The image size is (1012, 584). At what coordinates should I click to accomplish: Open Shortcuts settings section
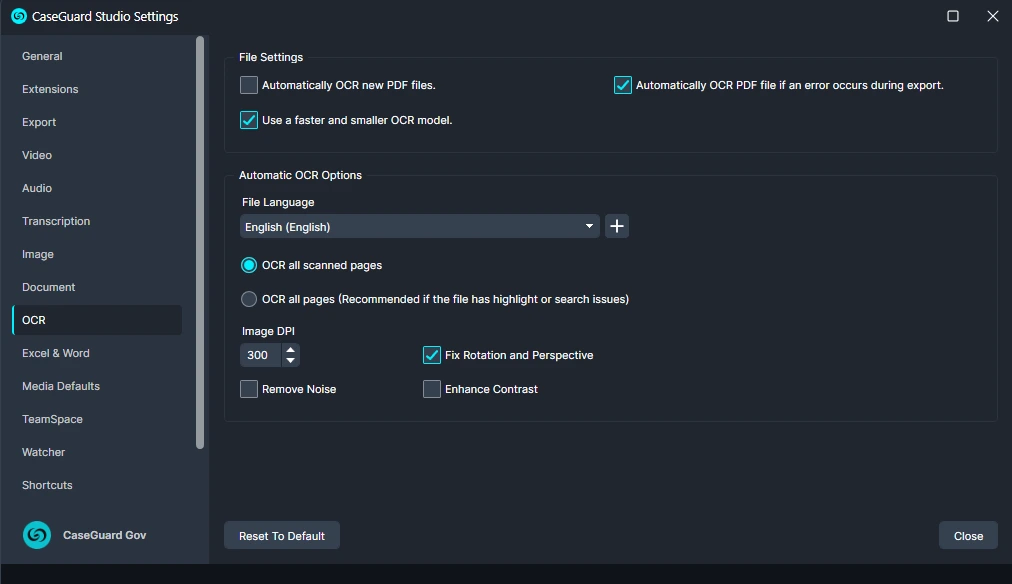click(97, 485)
